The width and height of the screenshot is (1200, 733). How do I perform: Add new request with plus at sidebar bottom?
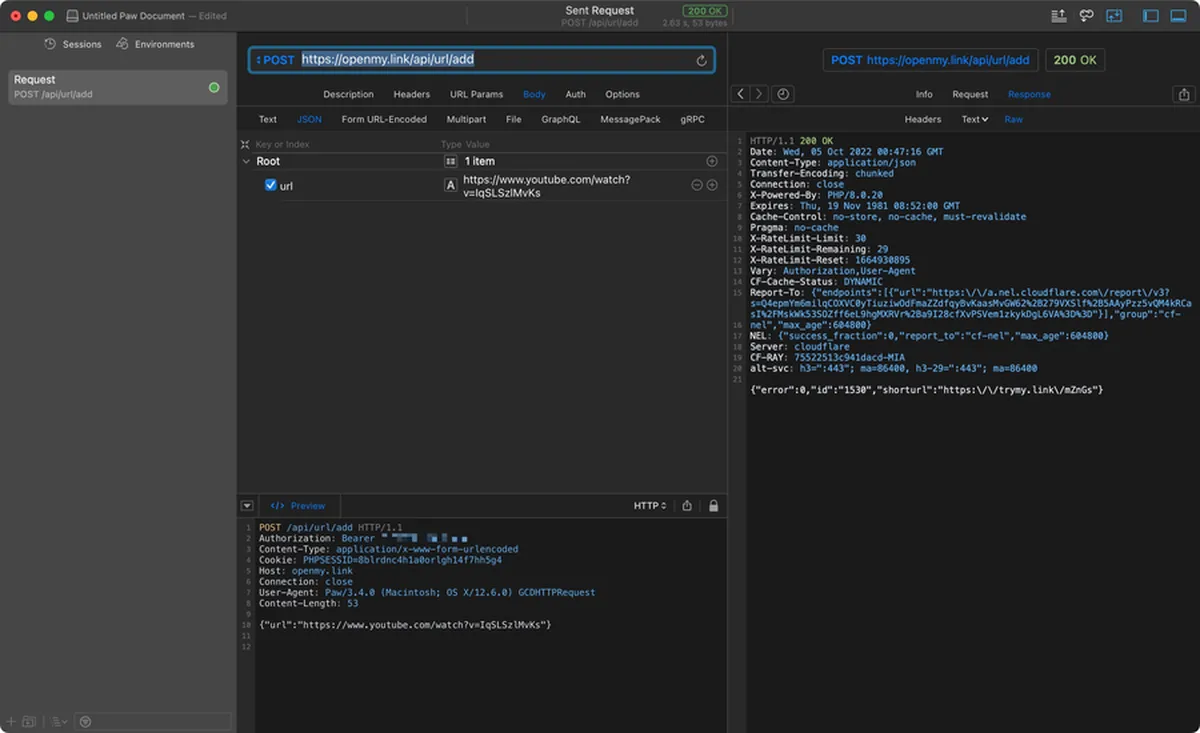(x=11, y=721)
